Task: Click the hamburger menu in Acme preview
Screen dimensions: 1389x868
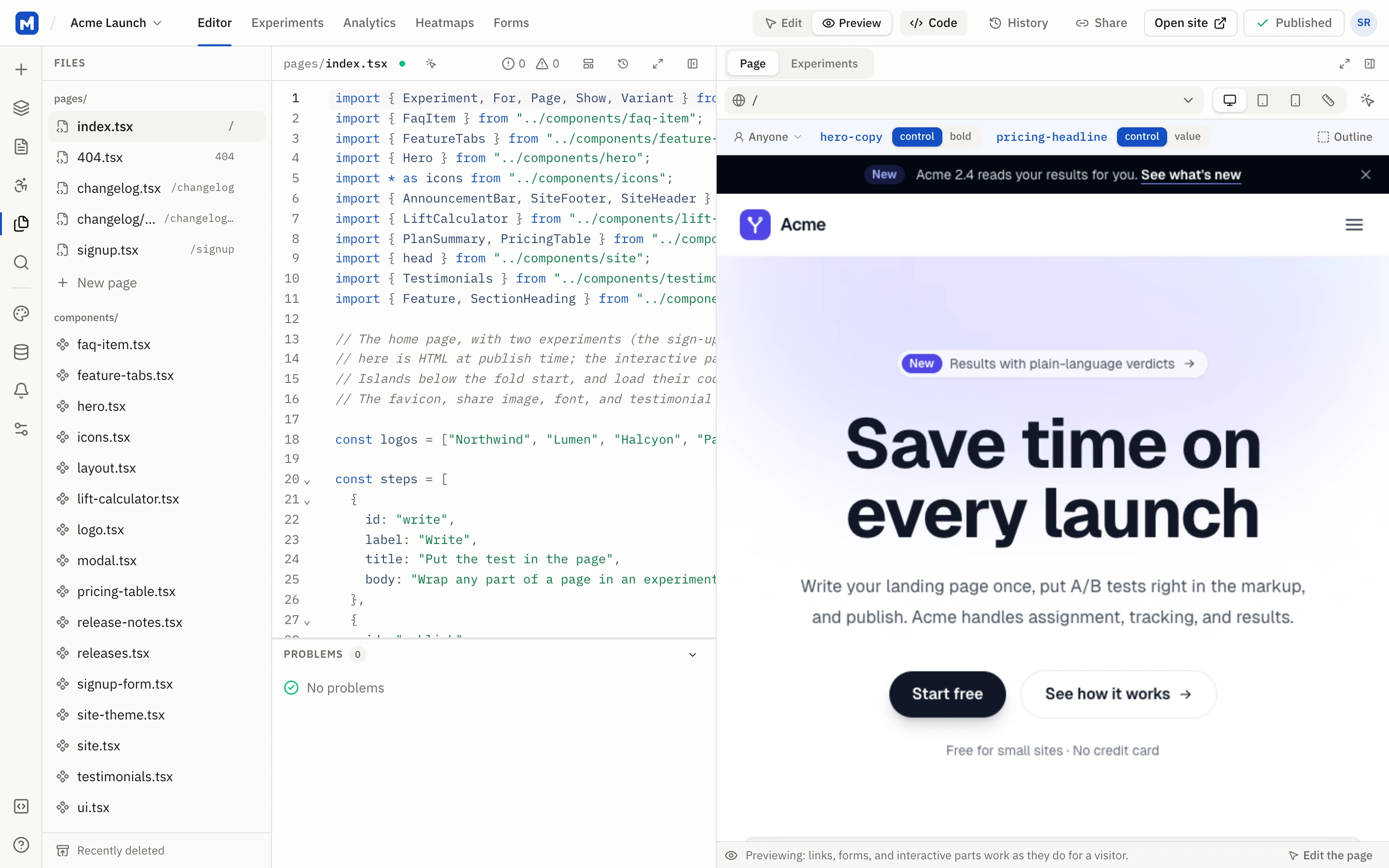Action: coord(1354,224)
